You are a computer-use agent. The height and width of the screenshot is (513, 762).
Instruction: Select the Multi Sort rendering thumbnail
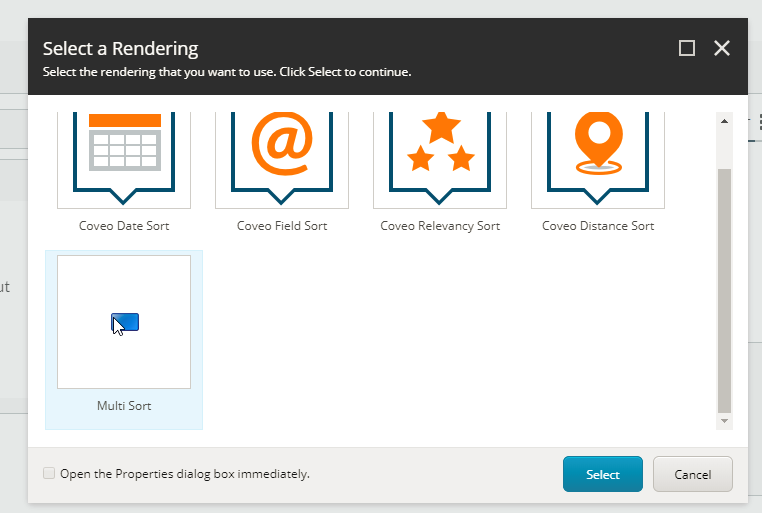[124, 322]
